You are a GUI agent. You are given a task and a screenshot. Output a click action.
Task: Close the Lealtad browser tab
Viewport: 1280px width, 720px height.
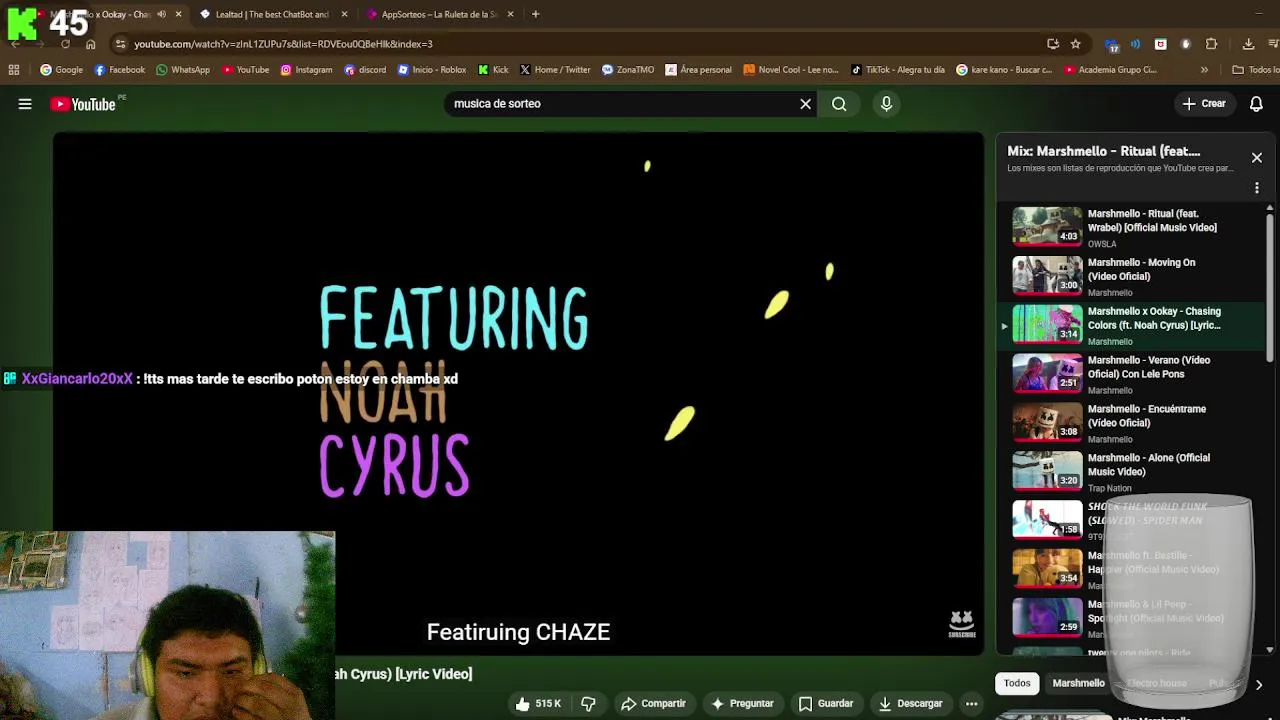[x=345, y=14]
